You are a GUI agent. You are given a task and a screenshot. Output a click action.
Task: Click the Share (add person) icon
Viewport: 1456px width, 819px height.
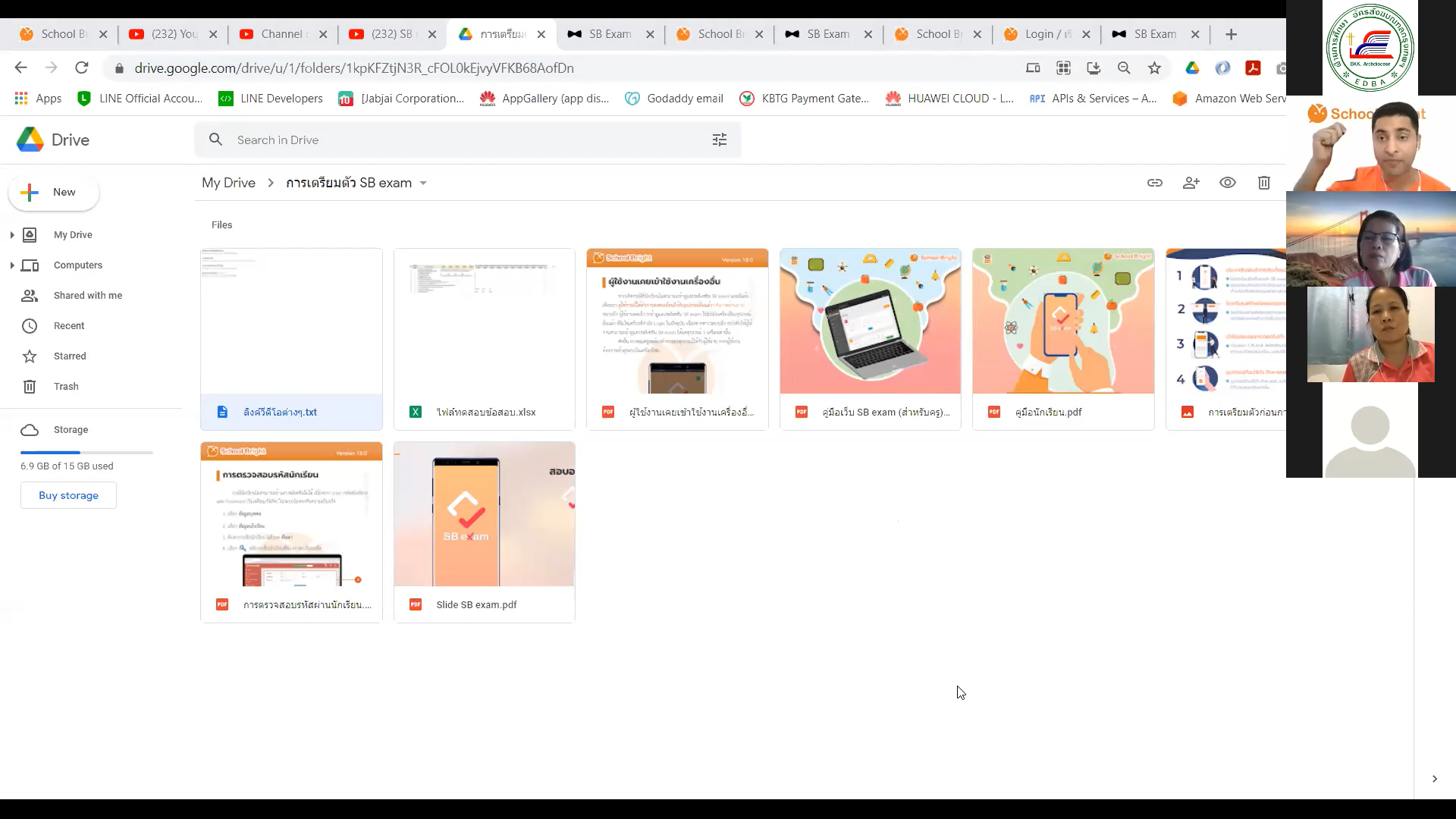pos(1191,183)
